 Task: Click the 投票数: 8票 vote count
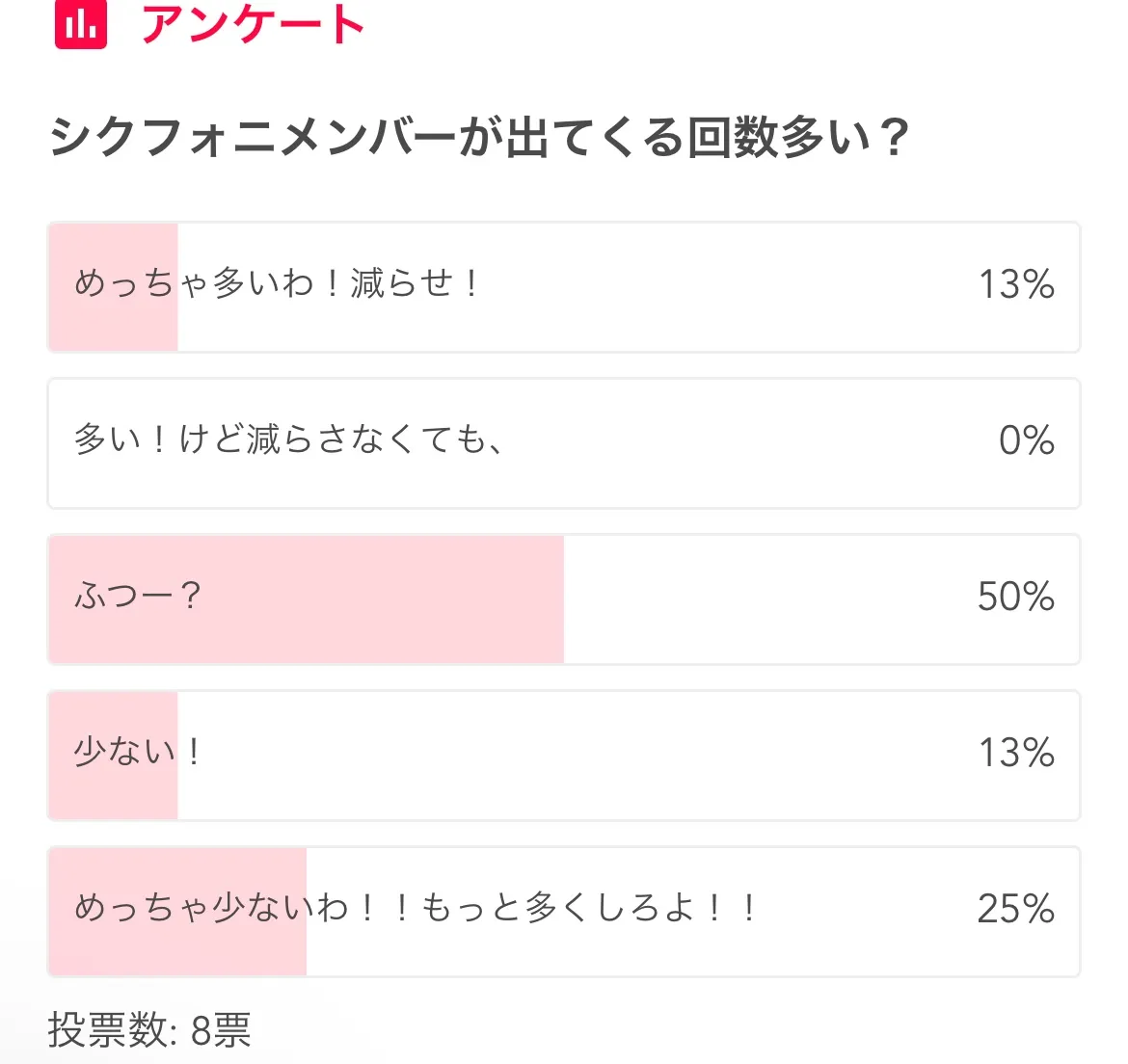click(149, 1029)
